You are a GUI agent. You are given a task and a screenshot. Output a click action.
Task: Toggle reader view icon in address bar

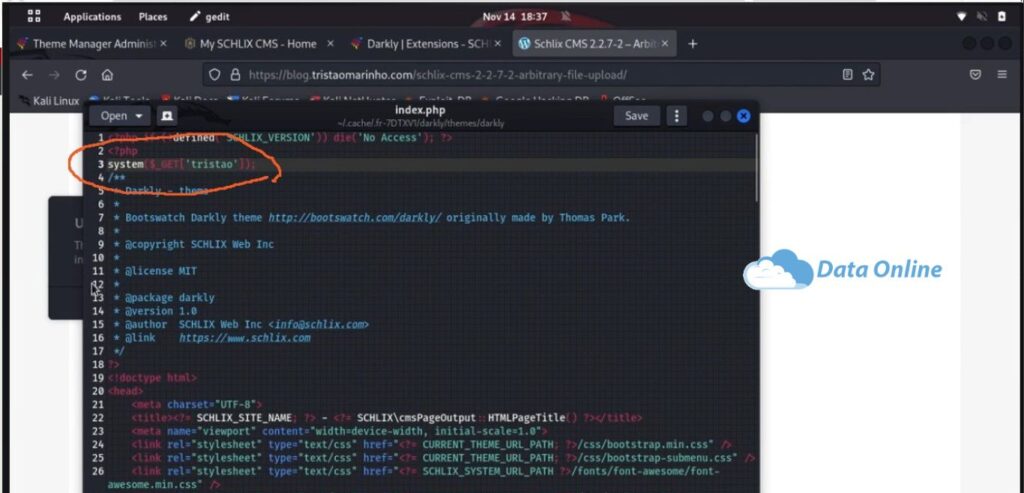point(847,75)
